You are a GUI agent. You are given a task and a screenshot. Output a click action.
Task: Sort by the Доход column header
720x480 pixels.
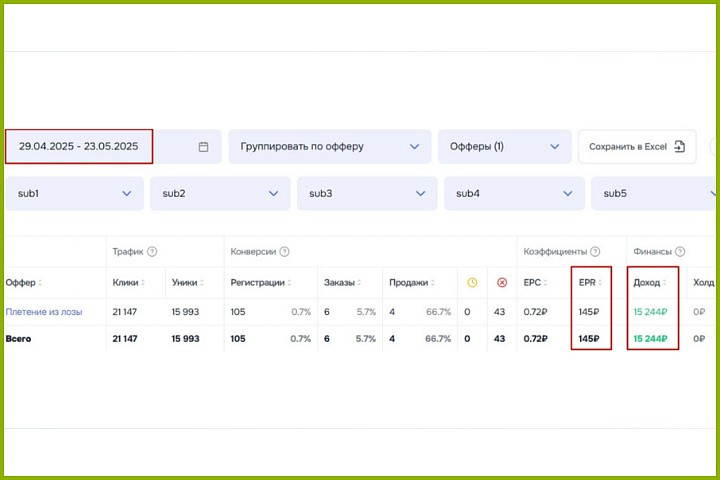650,283
